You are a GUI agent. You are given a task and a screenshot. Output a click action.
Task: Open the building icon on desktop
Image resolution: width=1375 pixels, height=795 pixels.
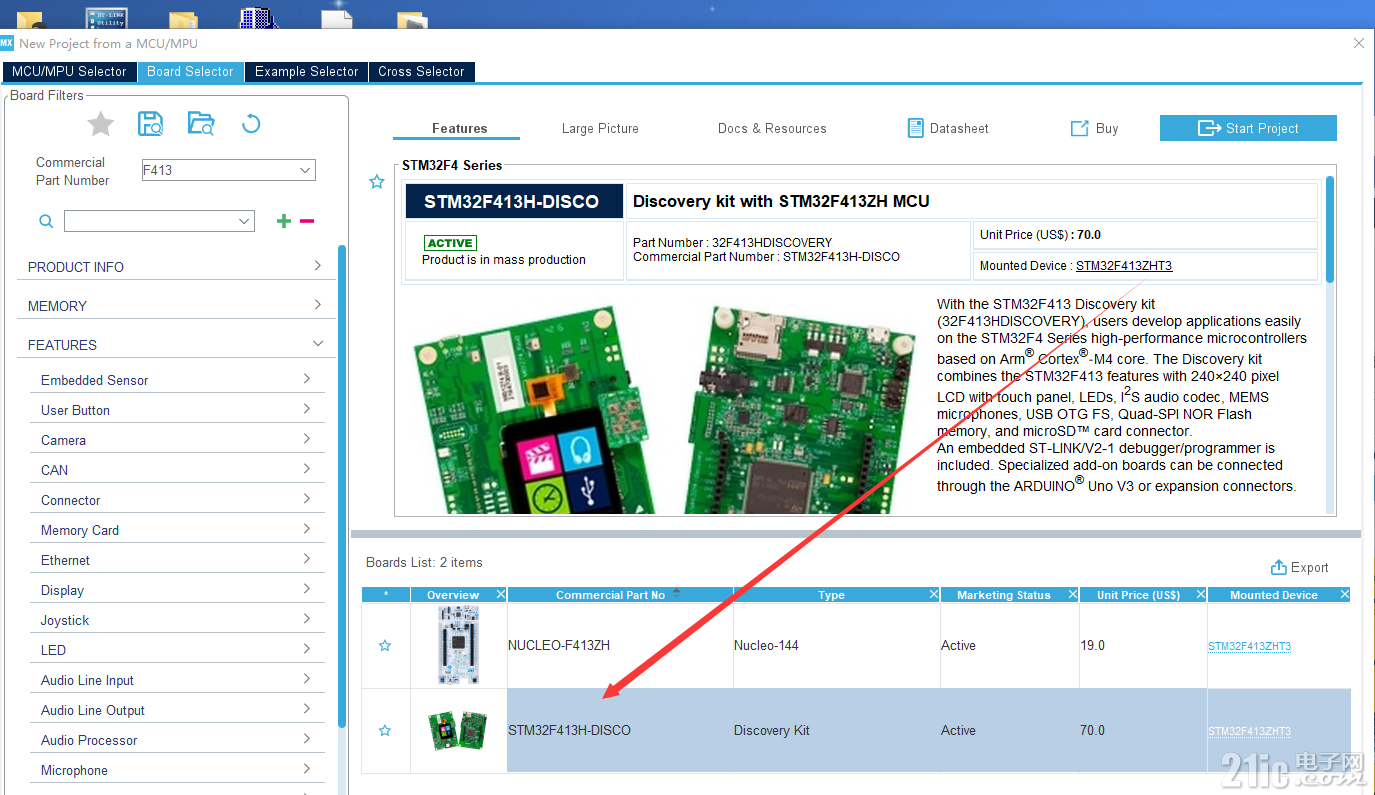[x=258, y=17]
